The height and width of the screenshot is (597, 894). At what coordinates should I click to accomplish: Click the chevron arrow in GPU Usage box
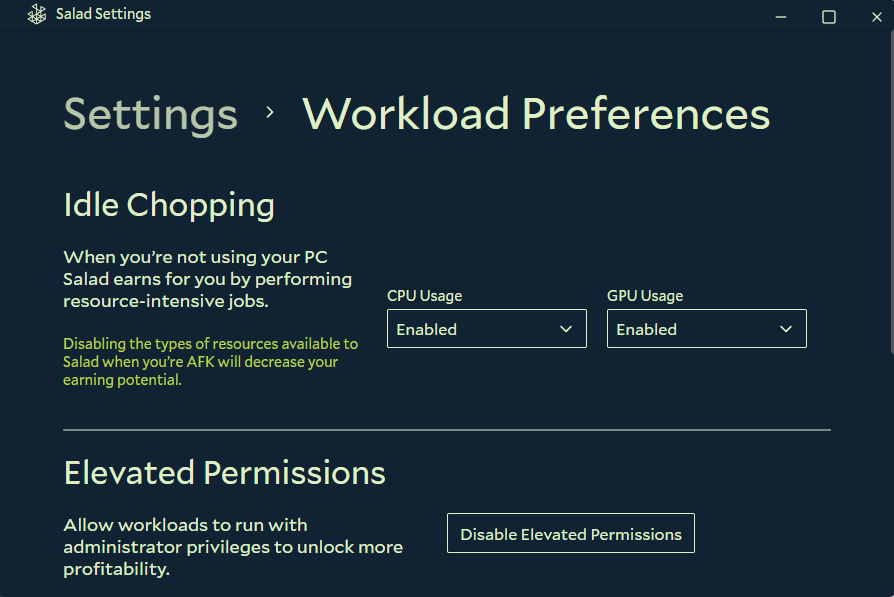coord(786,329)
